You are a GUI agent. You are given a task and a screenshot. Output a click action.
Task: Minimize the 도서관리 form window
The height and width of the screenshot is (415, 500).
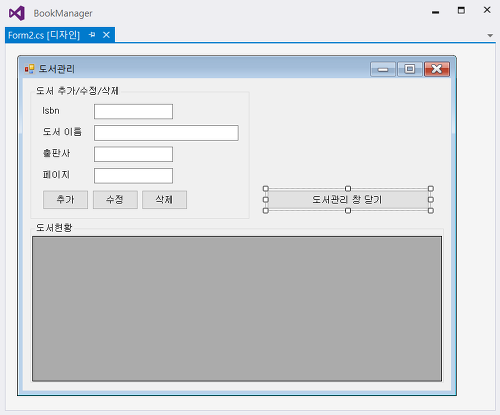(x=383, y=69)
